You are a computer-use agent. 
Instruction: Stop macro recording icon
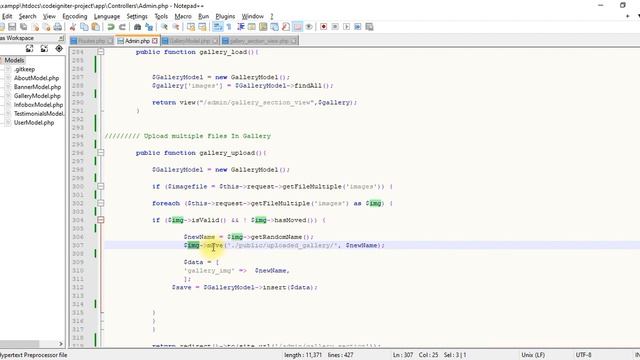[x=335, y=27]
